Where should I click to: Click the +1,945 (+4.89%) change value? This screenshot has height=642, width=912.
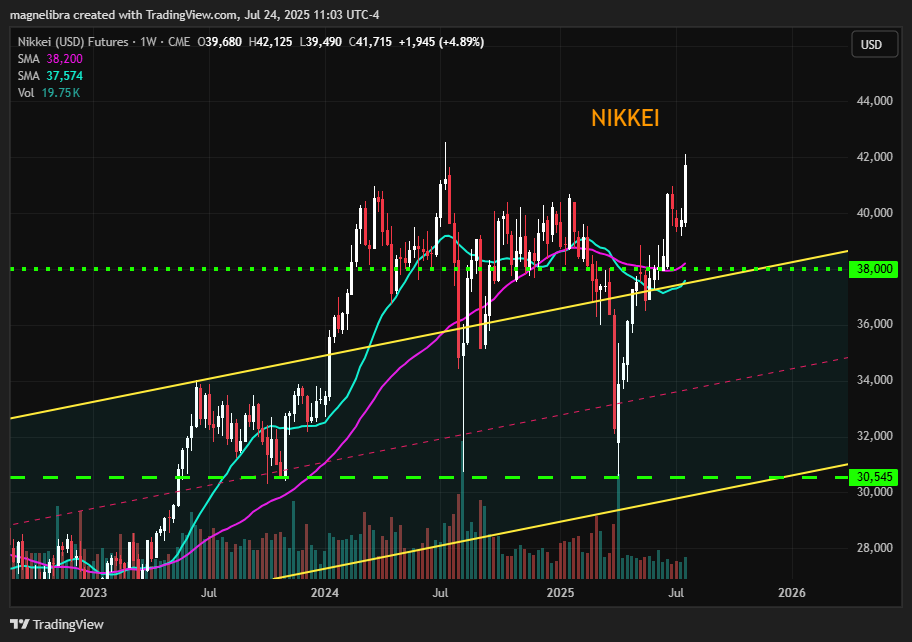click(441, 42)
